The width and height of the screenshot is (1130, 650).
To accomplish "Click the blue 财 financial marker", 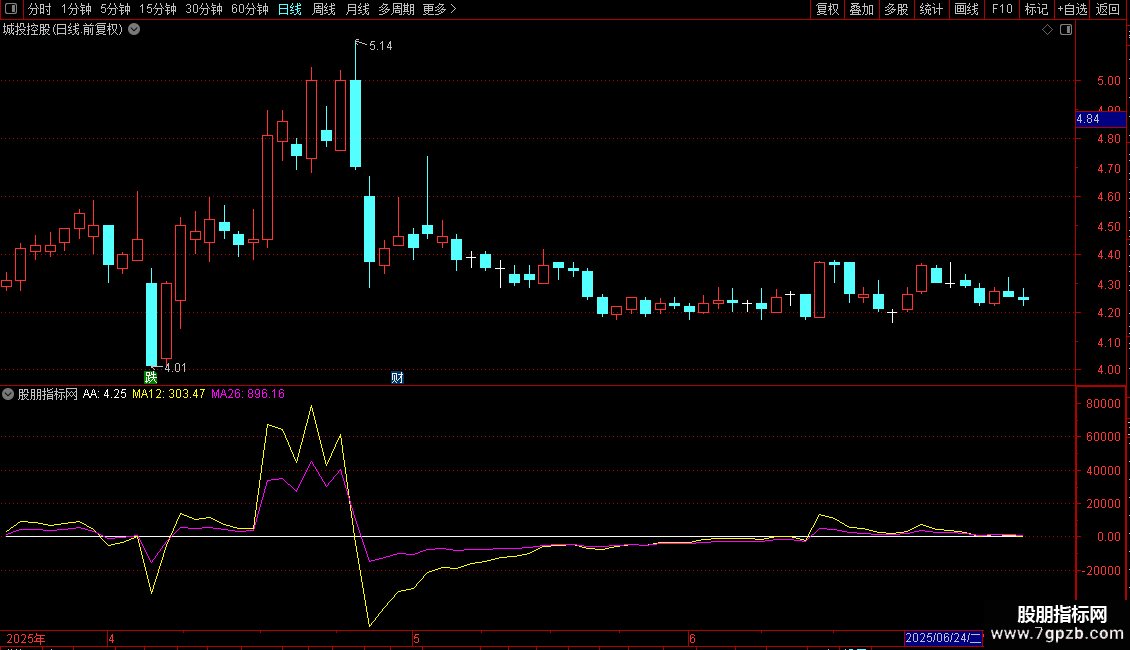I will (x=397, y=378).
